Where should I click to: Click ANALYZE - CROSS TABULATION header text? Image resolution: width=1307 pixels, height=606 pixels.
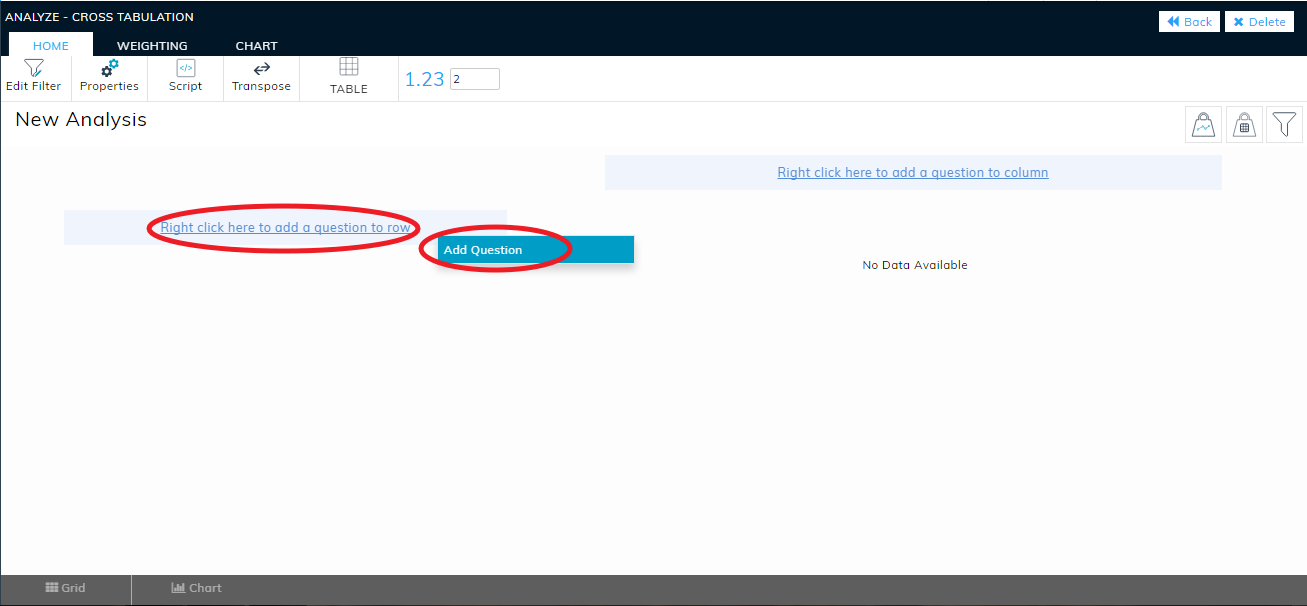(x=100, y=17)
